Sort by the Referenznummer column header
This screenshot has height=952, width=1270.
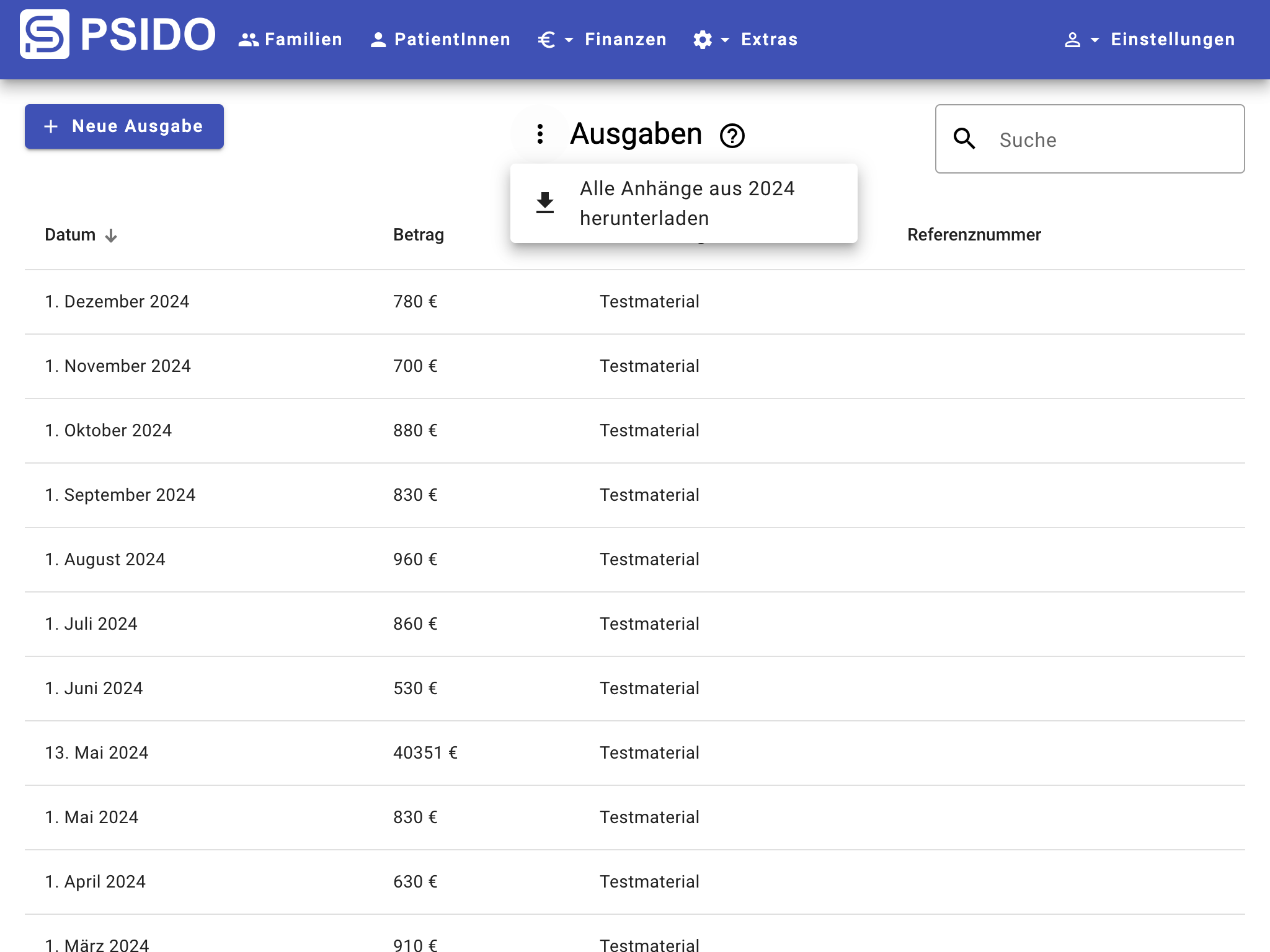974,235
